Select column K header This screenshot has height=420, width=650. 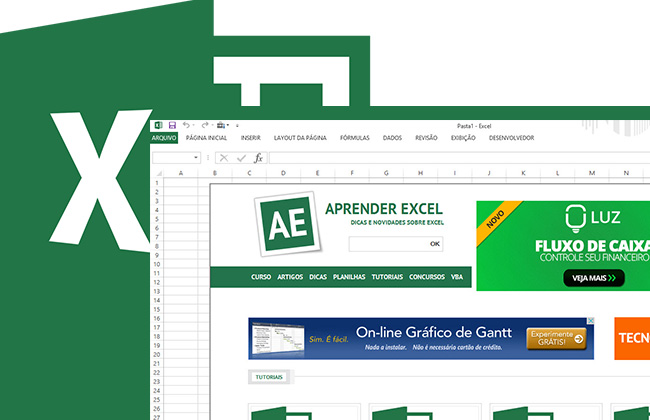click(523, 173)
